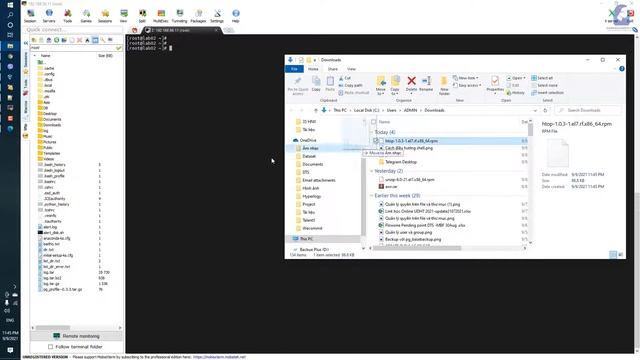Switch to the Home ribbon tab
Image resolution: width=640 pixels, height=360 pixels.
[x=313, y=69]
